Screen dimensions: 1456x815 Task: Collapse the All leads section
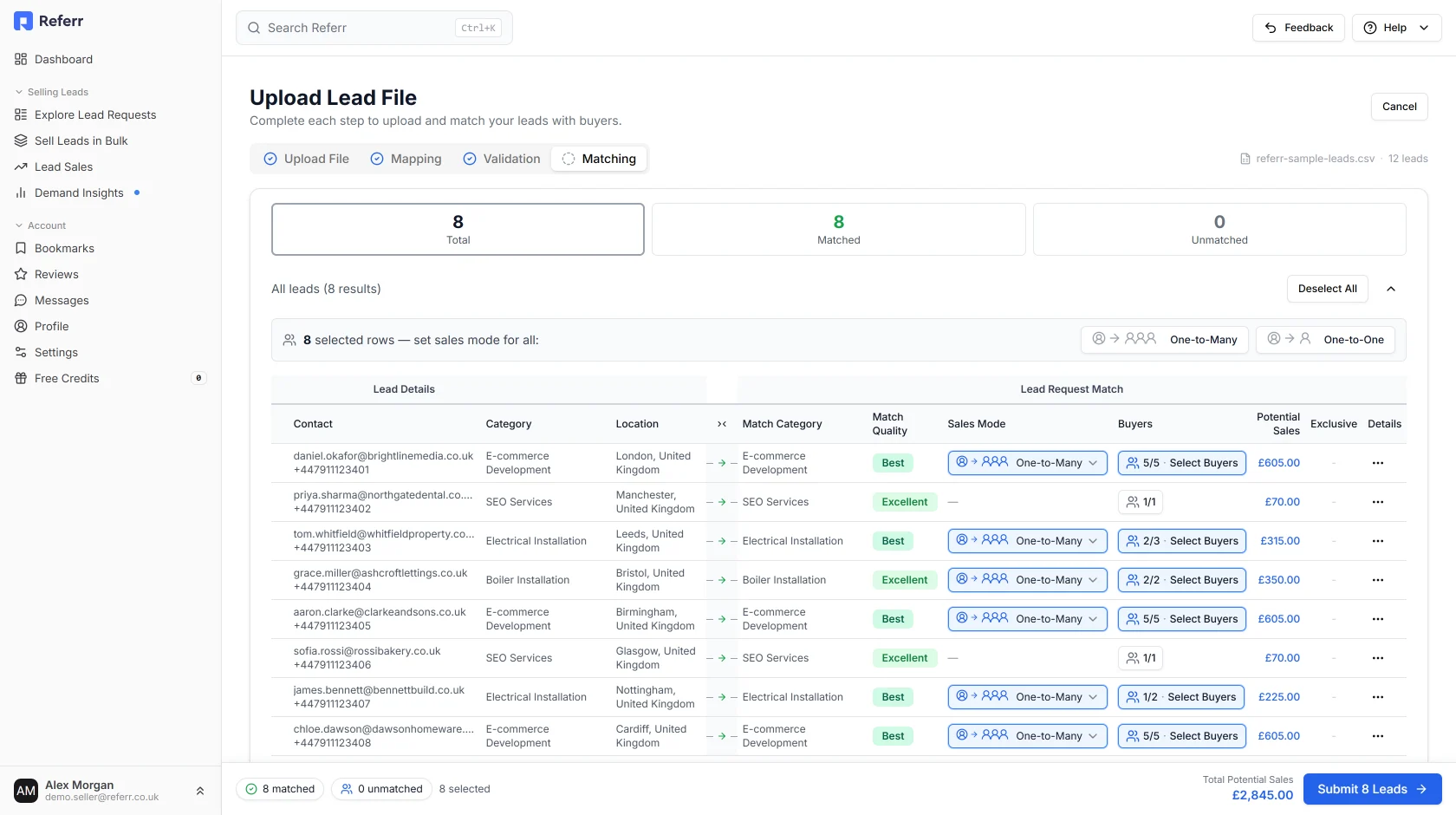tap(1391, 289)
